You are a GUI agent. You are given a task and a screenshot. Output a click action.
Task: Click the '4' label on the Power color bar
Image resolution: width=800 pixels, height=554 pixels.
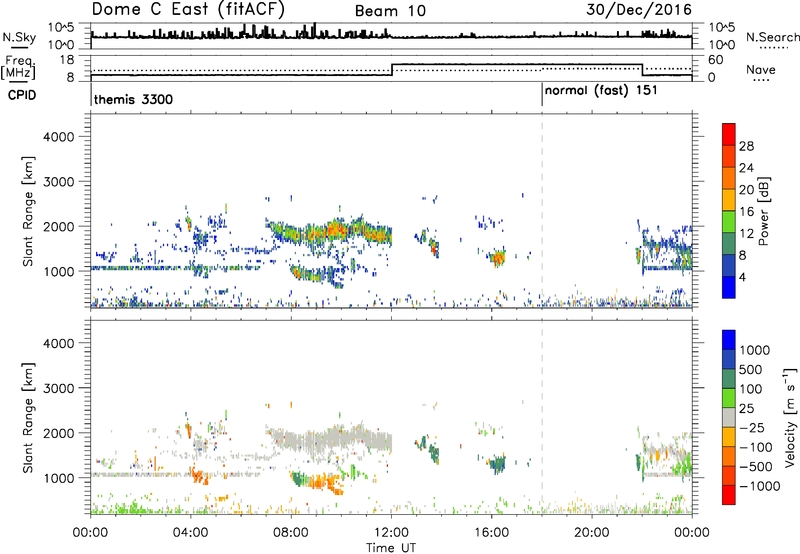pyautogui.click(x=742, y=277)
